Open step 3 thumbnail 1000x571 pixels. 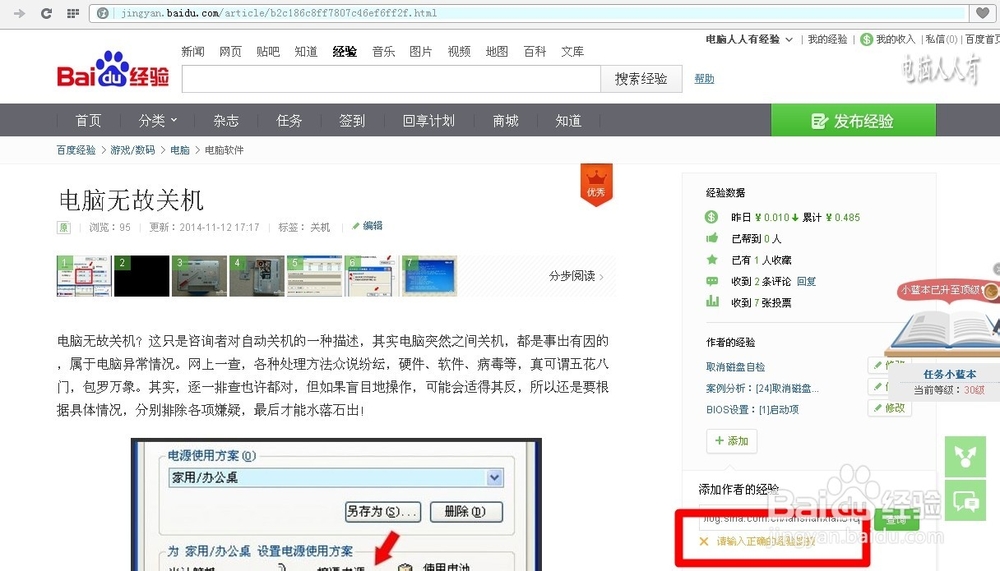coord(199,276)
